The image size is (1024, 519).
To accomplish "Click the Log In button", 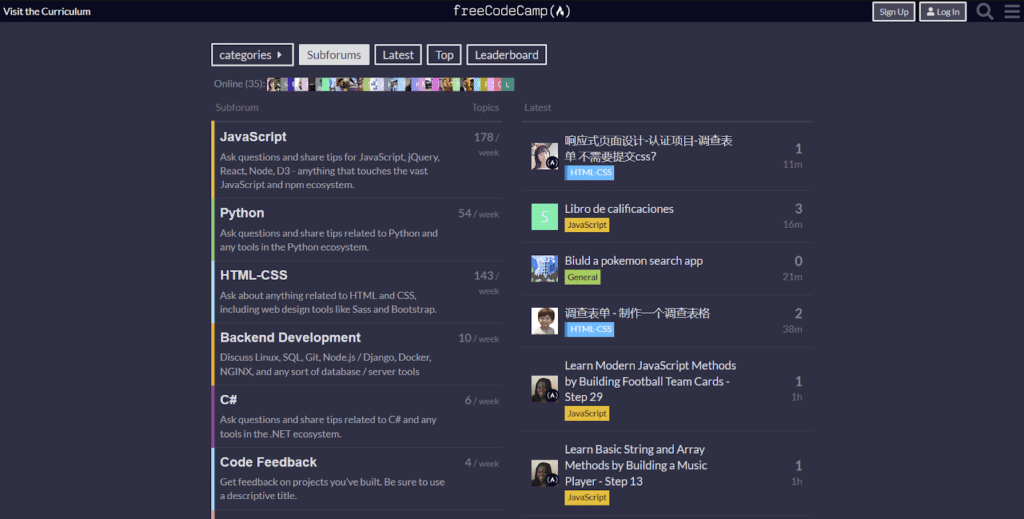I will click(x=942, y=12).
